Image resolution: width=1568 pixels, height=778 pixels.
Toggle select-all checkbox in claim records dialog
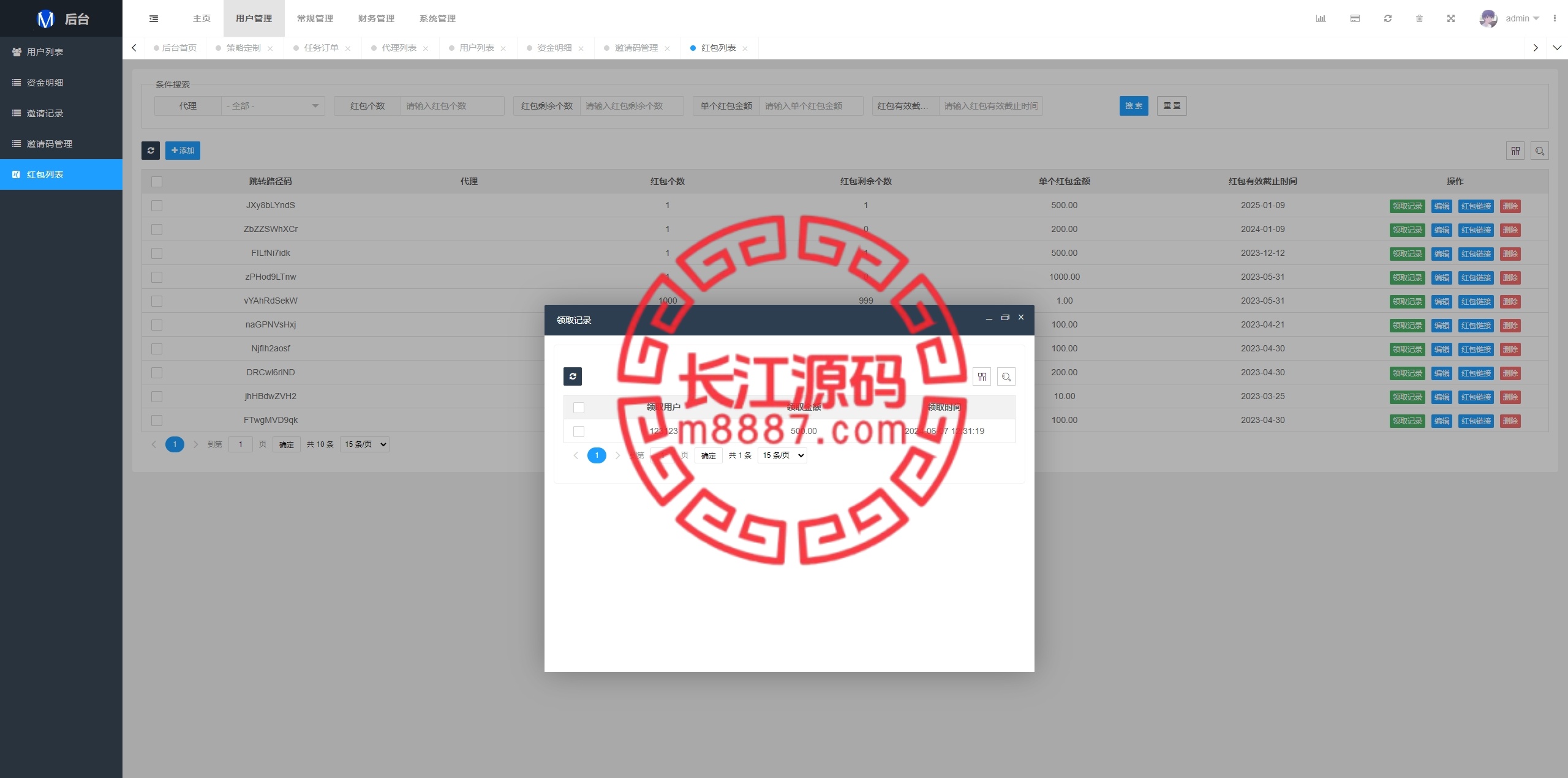pyautogui.click(x=579, y=408)
